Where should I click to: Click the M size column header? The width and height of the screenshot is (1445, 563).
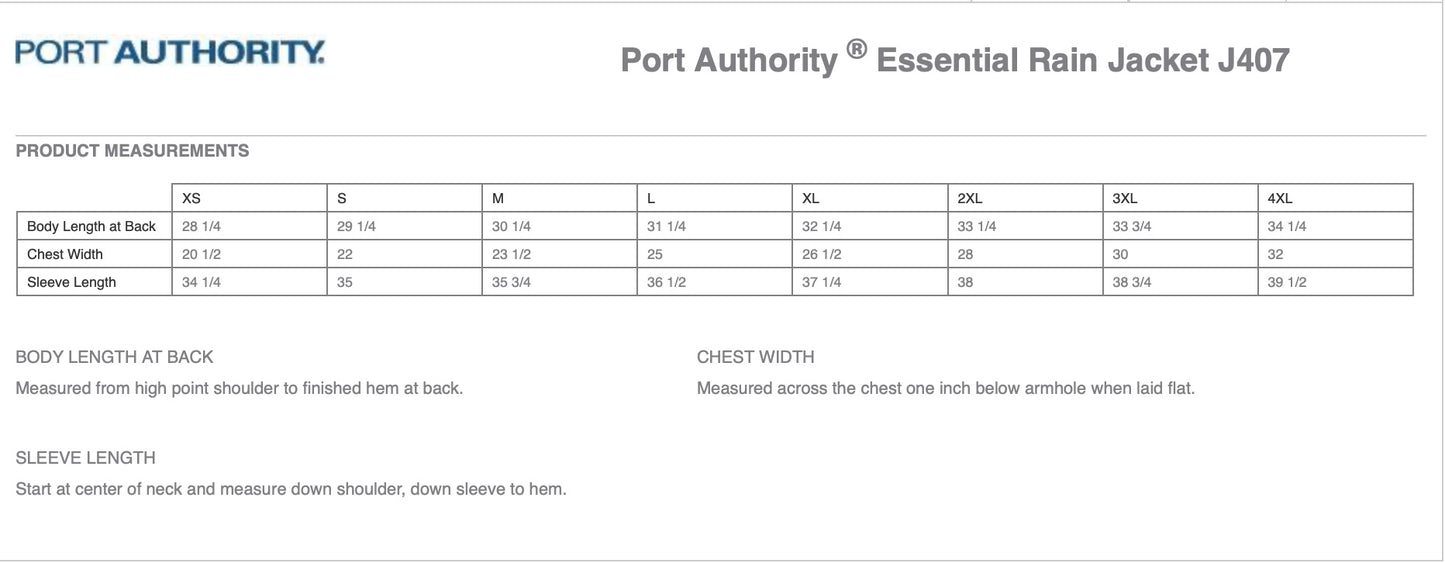tap(498, 198)
